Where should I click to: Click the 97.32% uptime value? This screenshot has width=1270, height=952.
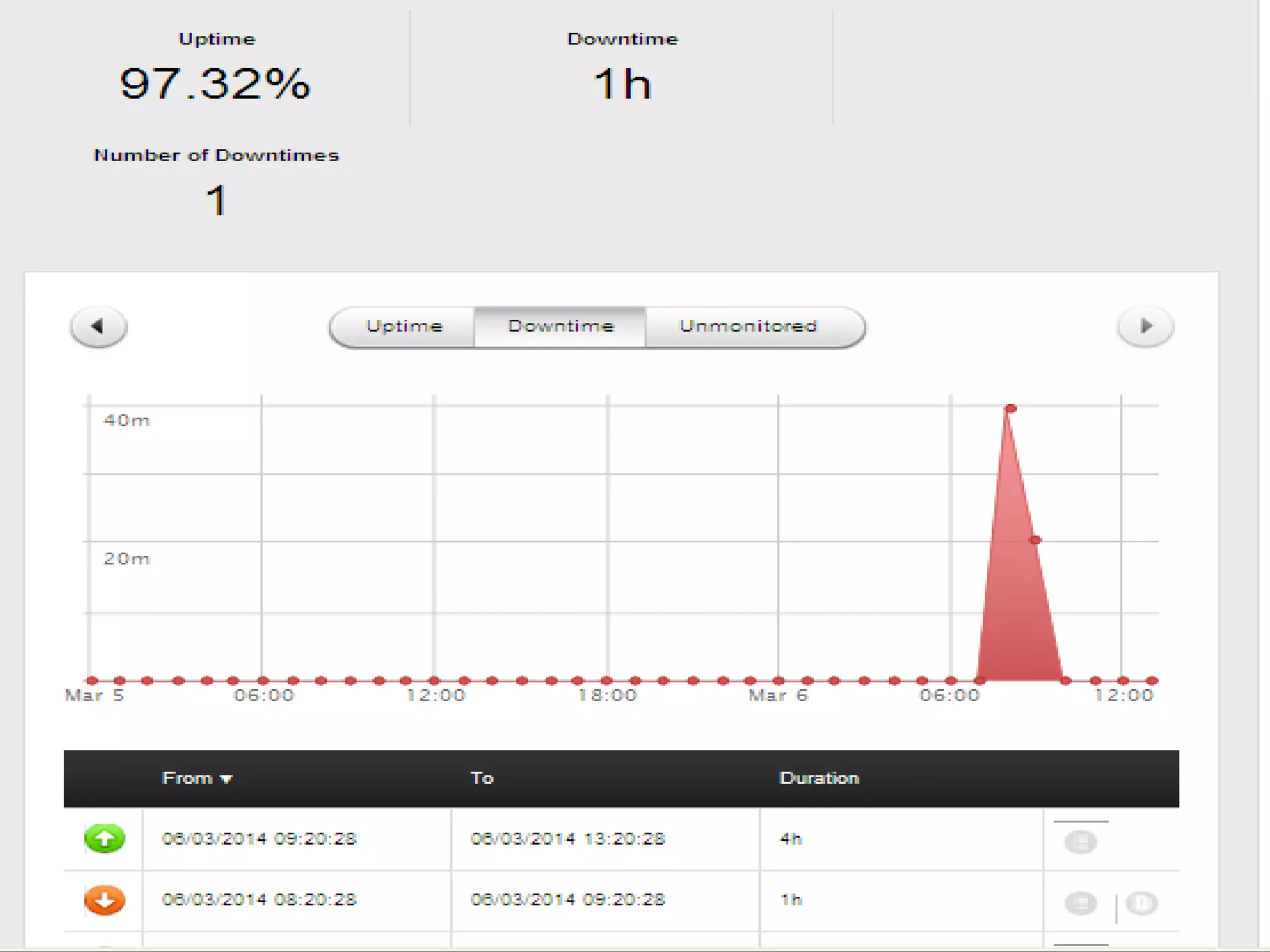[215, 84]
